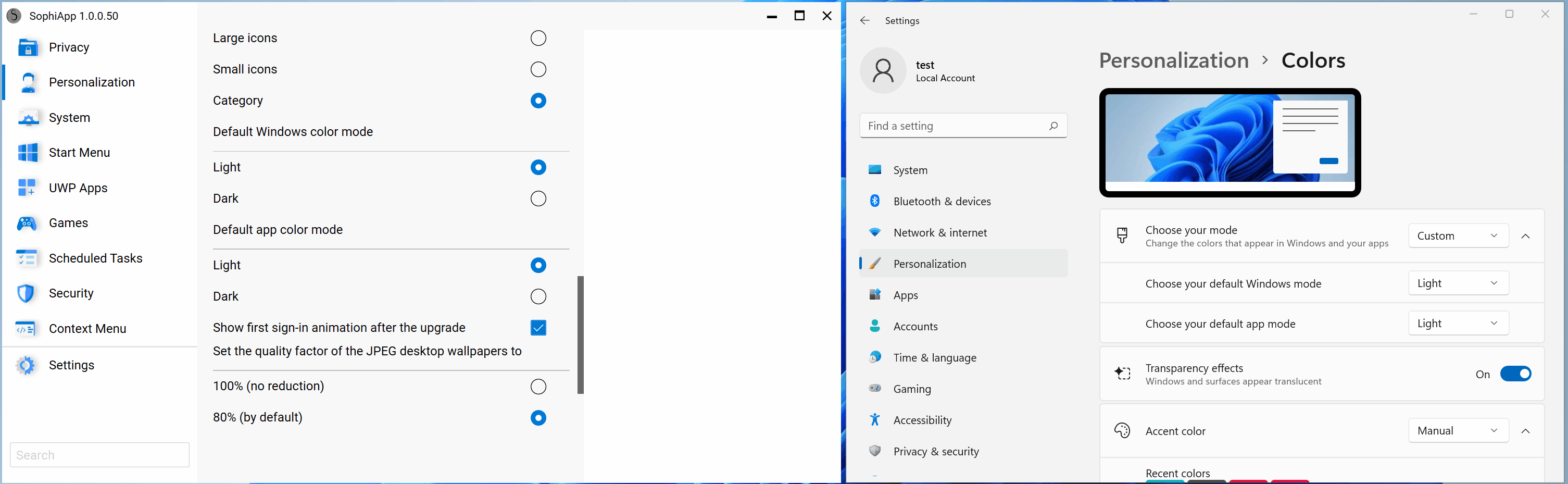Uncheck the first sign-in animation checkbox
The image size is (1568, 484).
(538, 328)
